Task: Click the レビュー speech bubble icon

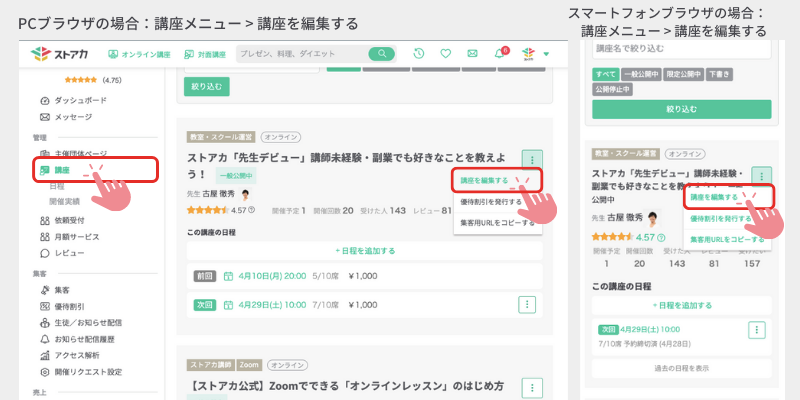Action: (x=44, y=253)
